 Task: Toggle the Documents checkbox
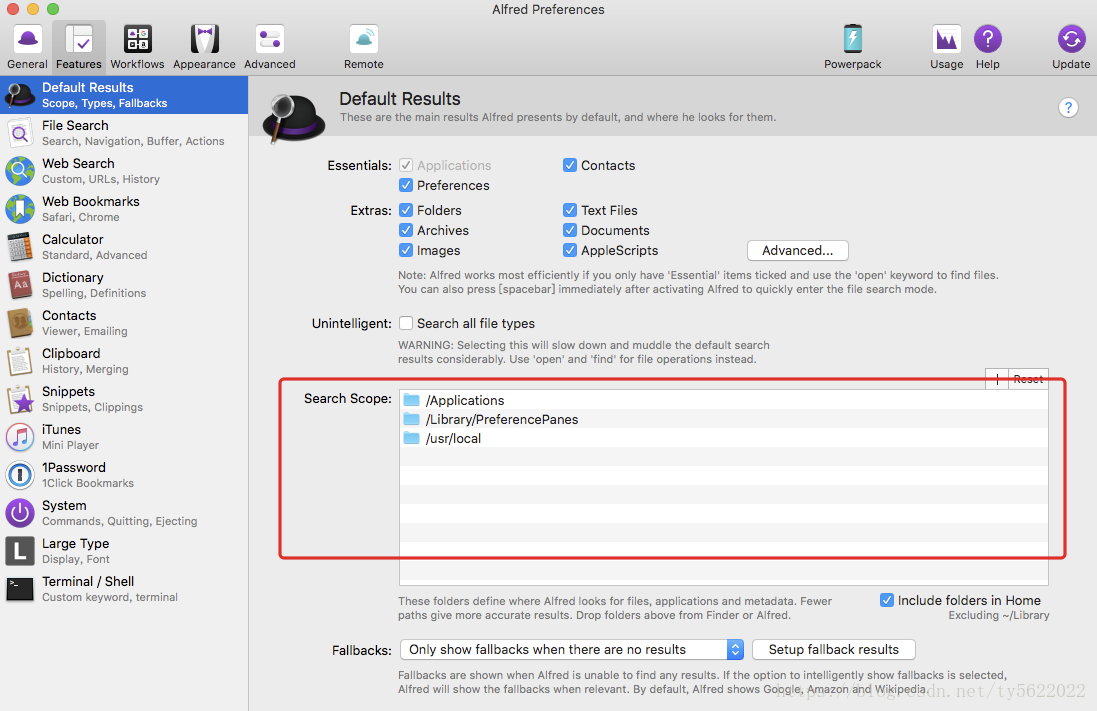(x=570, y=230)
